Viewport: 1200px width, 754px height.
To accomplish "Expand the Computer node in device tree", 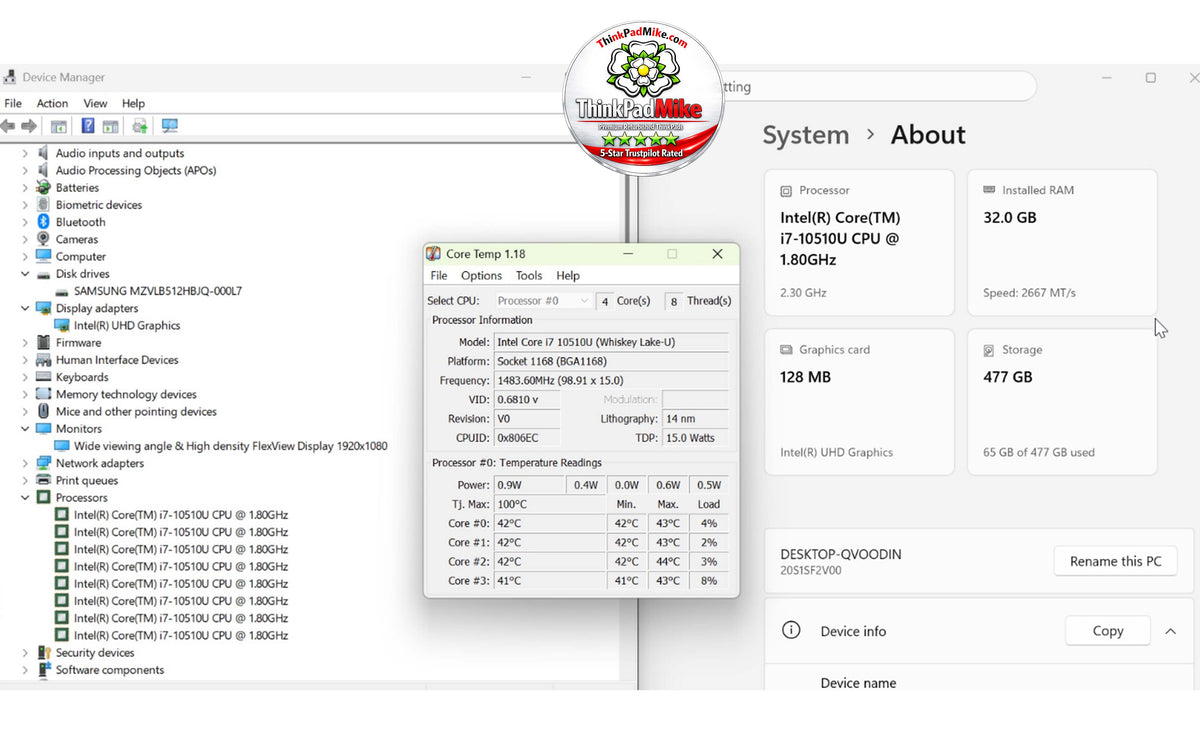I will (25, 257).
